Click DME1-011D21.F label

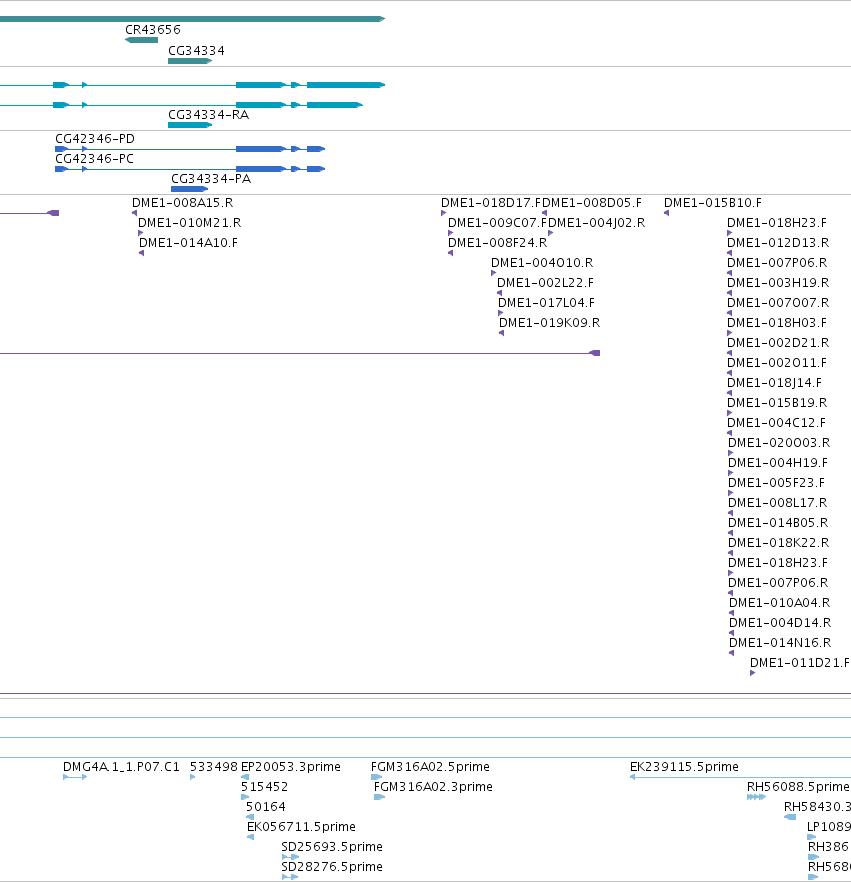800,663
